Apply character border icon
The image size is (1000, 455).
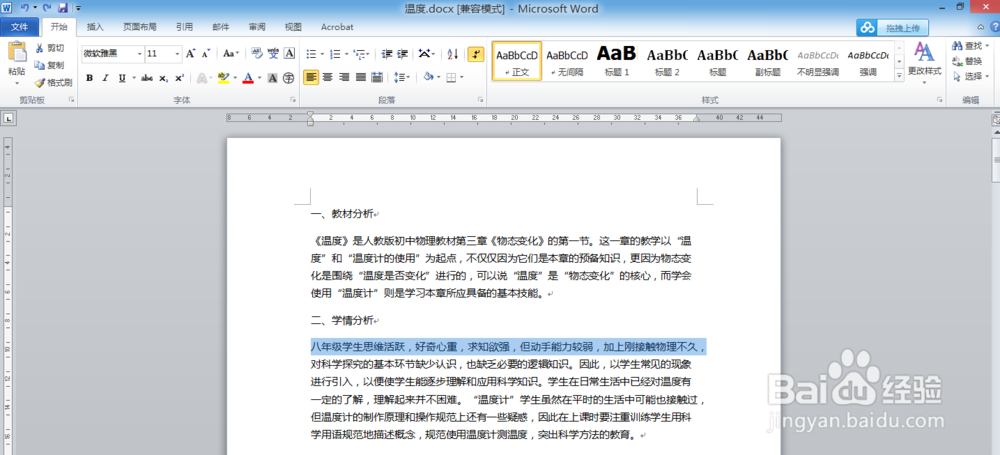point(289,54)
